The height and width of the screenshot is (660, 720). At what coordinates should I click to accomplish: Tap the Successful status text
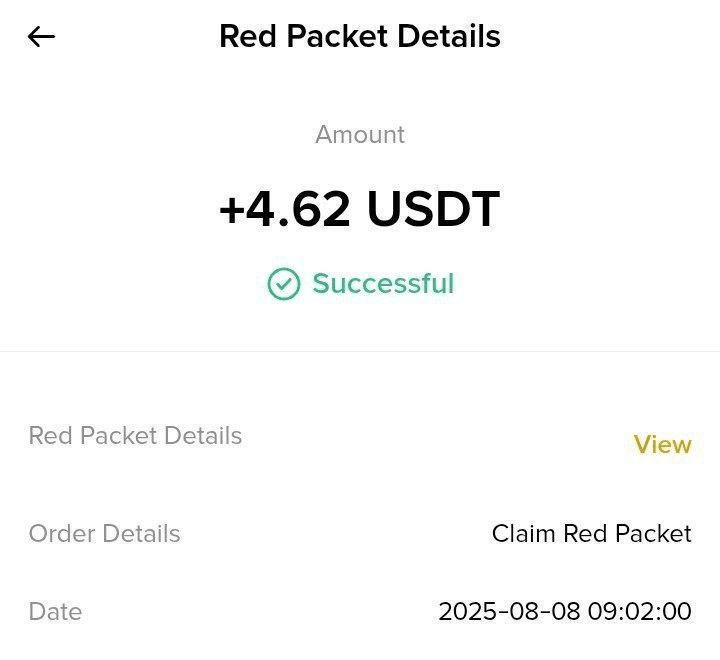click(383, 284)
